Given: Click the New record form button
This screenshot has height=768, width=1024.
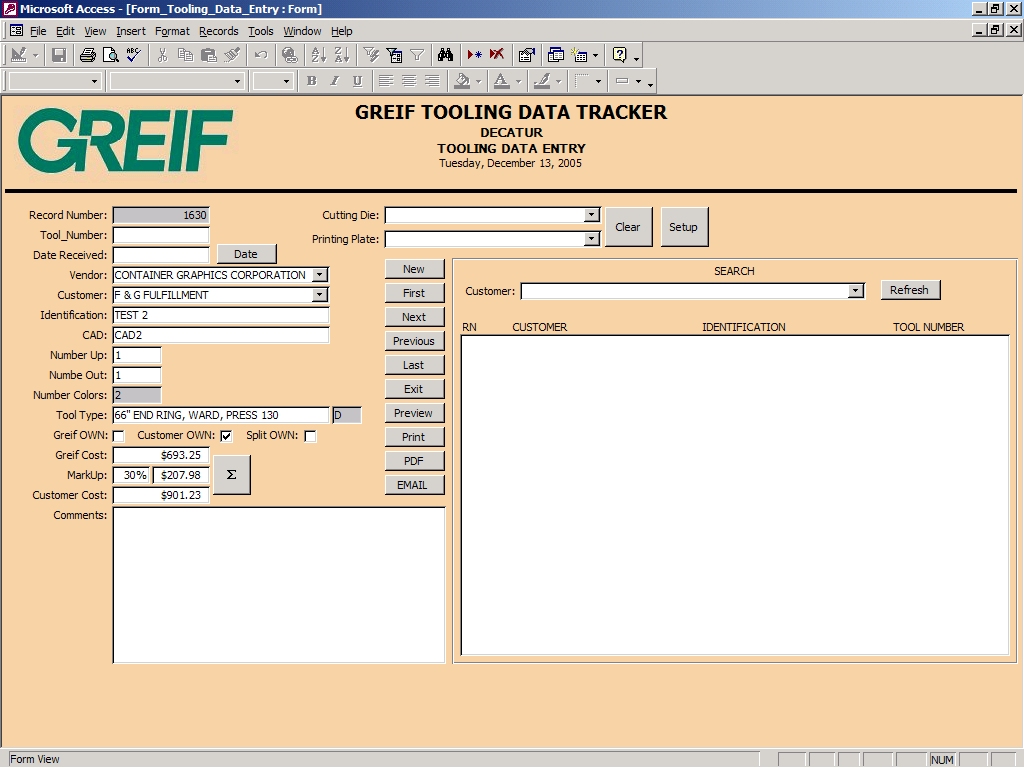Looking at the screenshot, I should point(414,269).
